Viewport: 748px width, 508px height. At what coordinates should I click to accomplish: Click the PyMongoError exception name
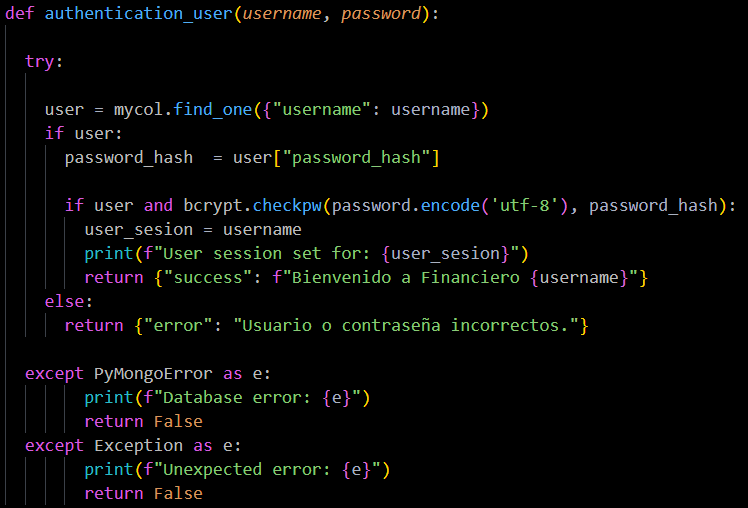click(153, 373)
